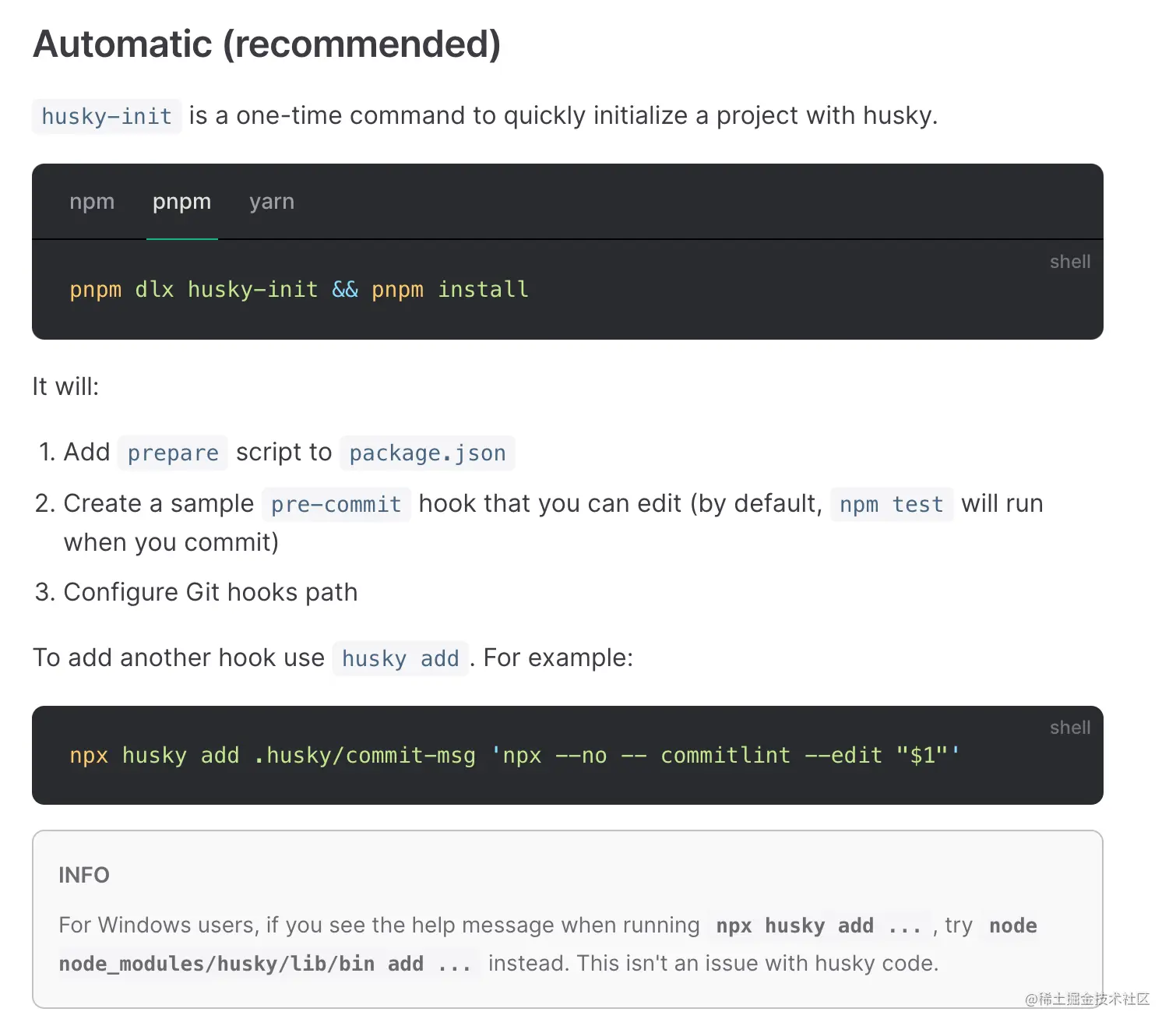This screenshot has width=1176, height=1033.
Task: Click the 'package.json' inline code
Action: click(x=427, y=453)
